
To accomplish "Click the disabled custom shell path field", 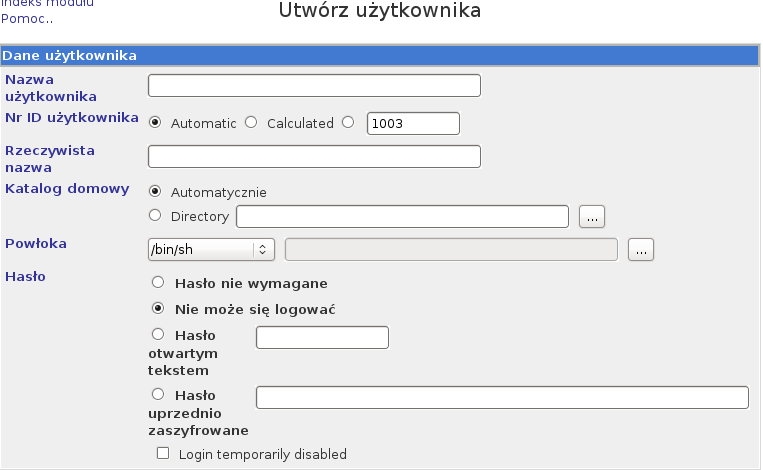I will pos(451,250).
